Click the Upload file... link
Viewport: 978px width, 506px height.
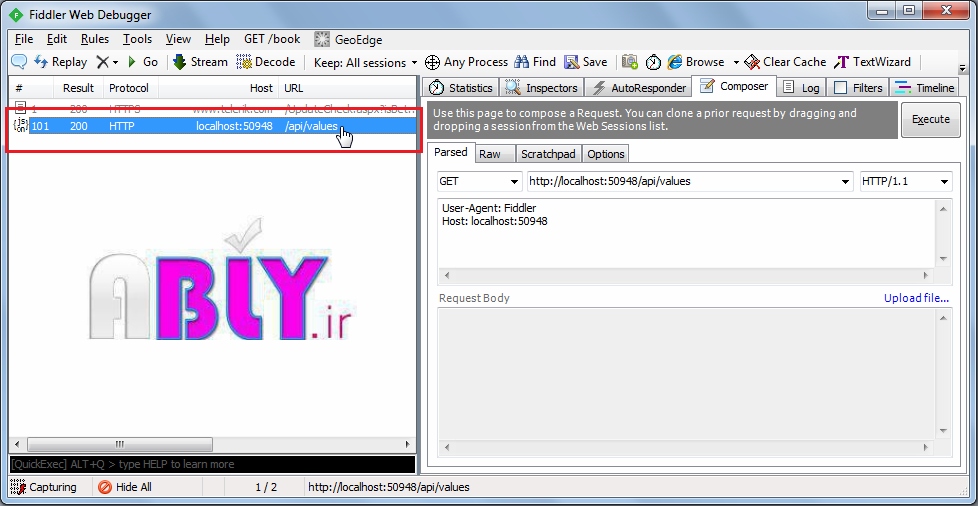[916, 298]
